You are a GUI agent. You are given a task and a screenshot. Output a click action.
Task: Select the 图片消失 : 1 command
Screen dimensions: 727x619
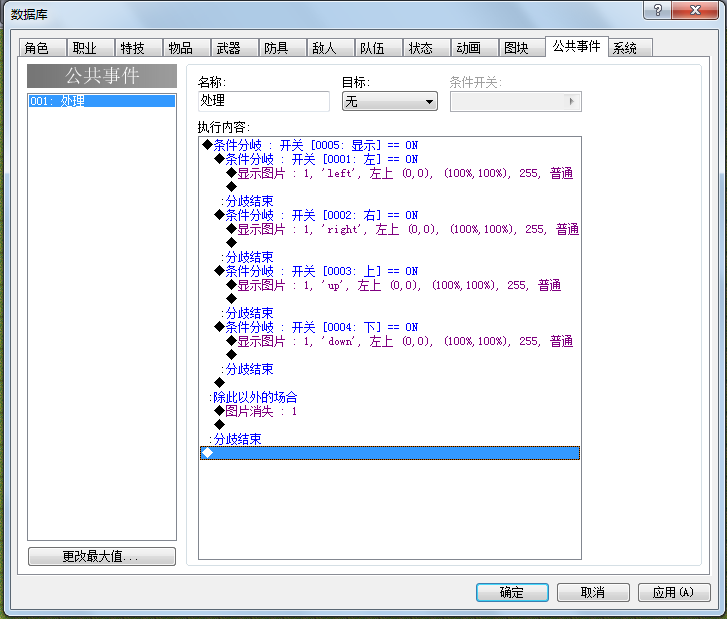tap(390, 411)
